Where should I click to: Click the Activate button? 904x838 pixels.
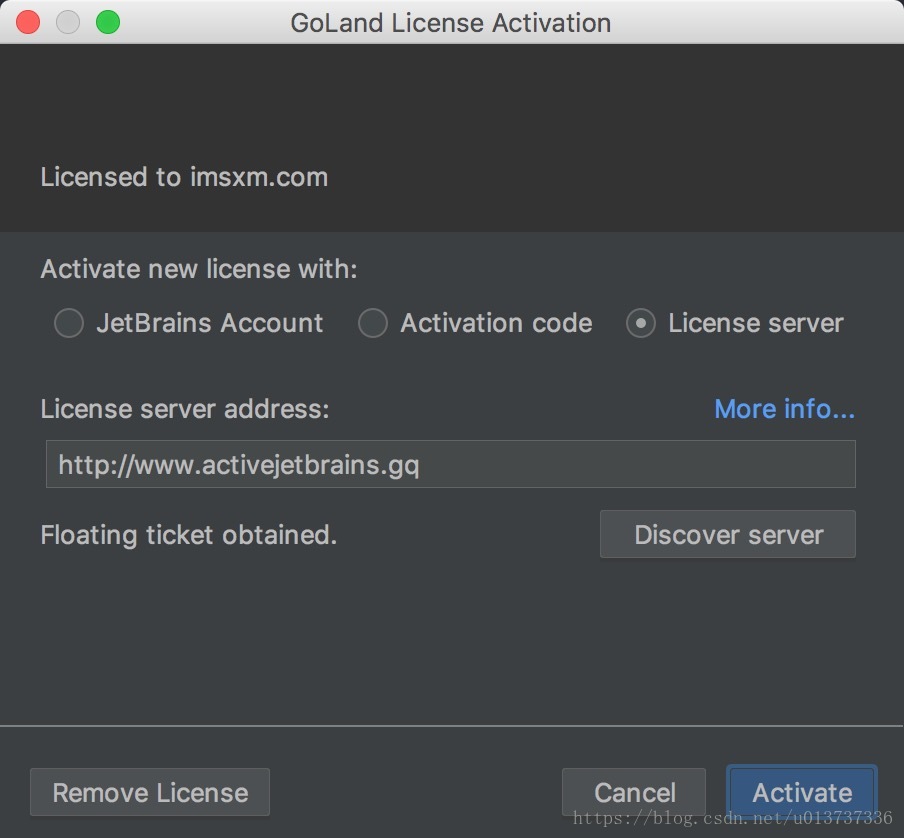click(x=802, y=792)
